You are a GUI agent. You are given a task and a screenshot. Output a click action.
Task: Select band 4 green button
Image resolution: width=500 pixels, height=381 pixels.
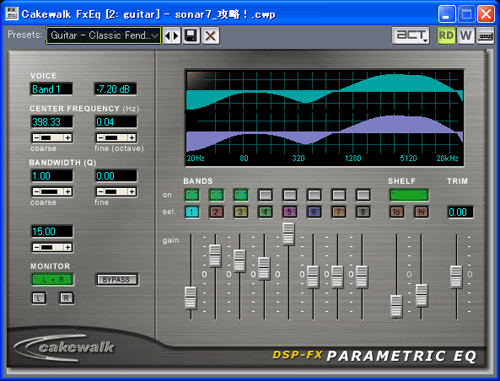pos(265,212)
